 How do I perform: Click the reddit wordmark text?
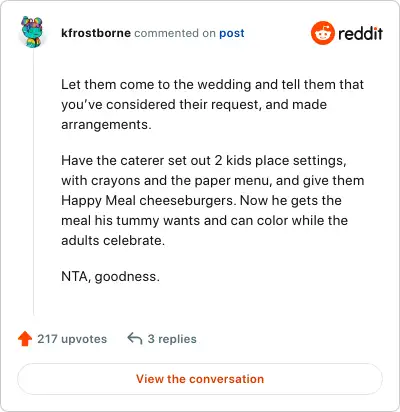(x=360, y=33)
